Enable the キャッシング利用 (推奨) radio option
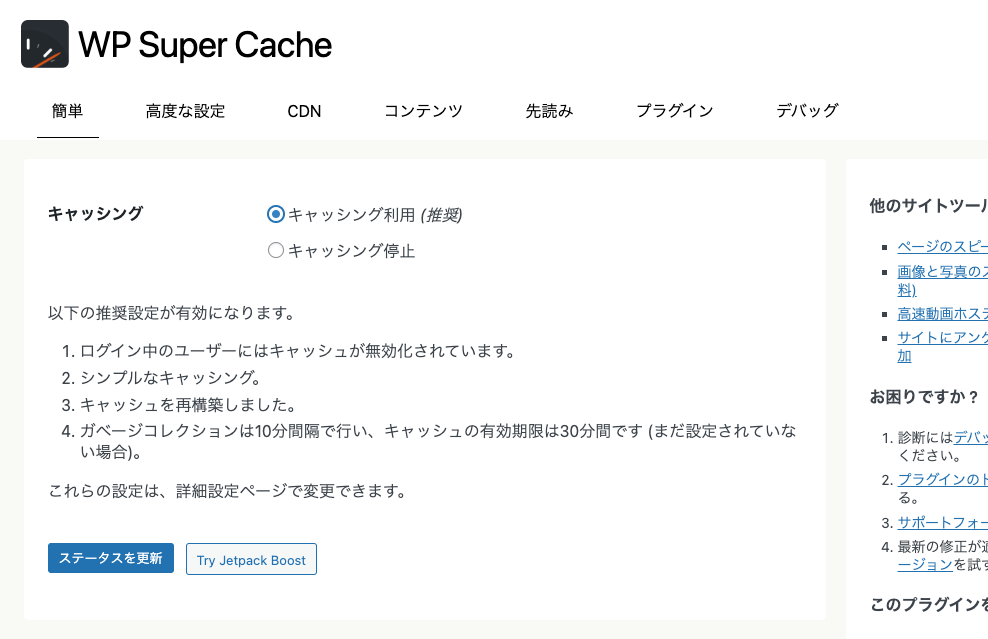The width and height of the screenshot is (988, 639). [276, 214]
